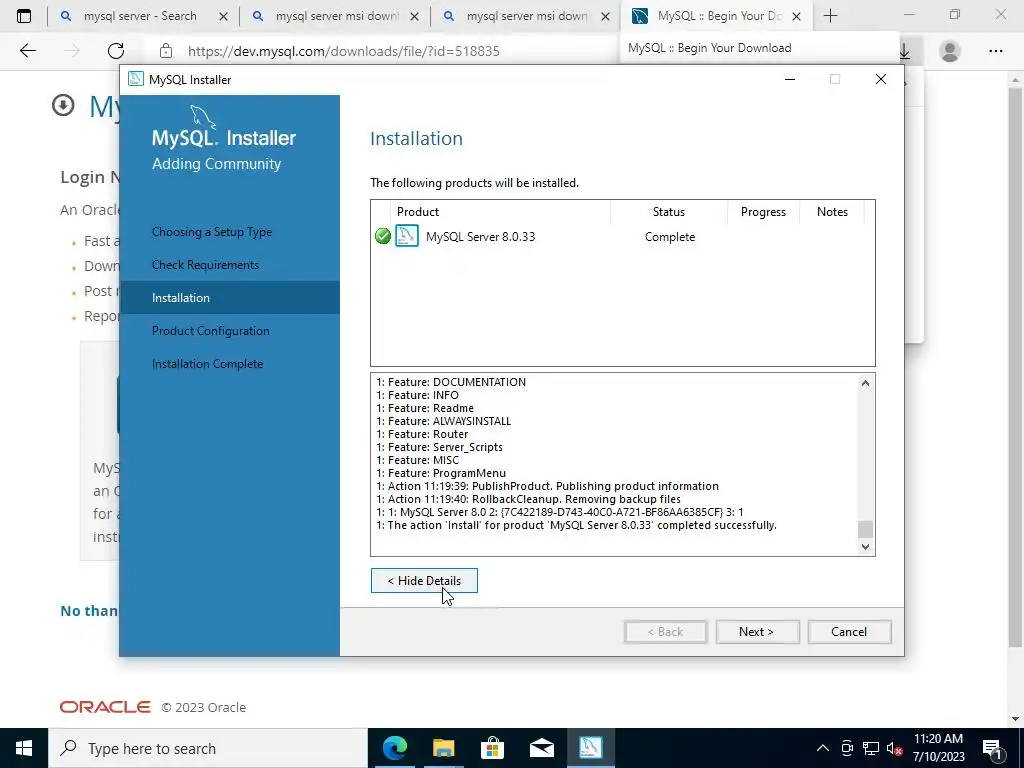
Task: Close the MySQL Installer window
Action: coord(880,79)
